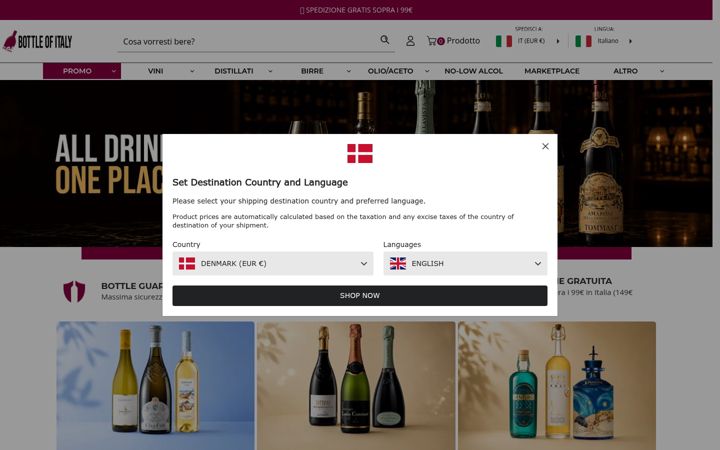Open the MARKETPLACE menu item
The height and width of the screenshot is (450, 720).
pos(552,71)
